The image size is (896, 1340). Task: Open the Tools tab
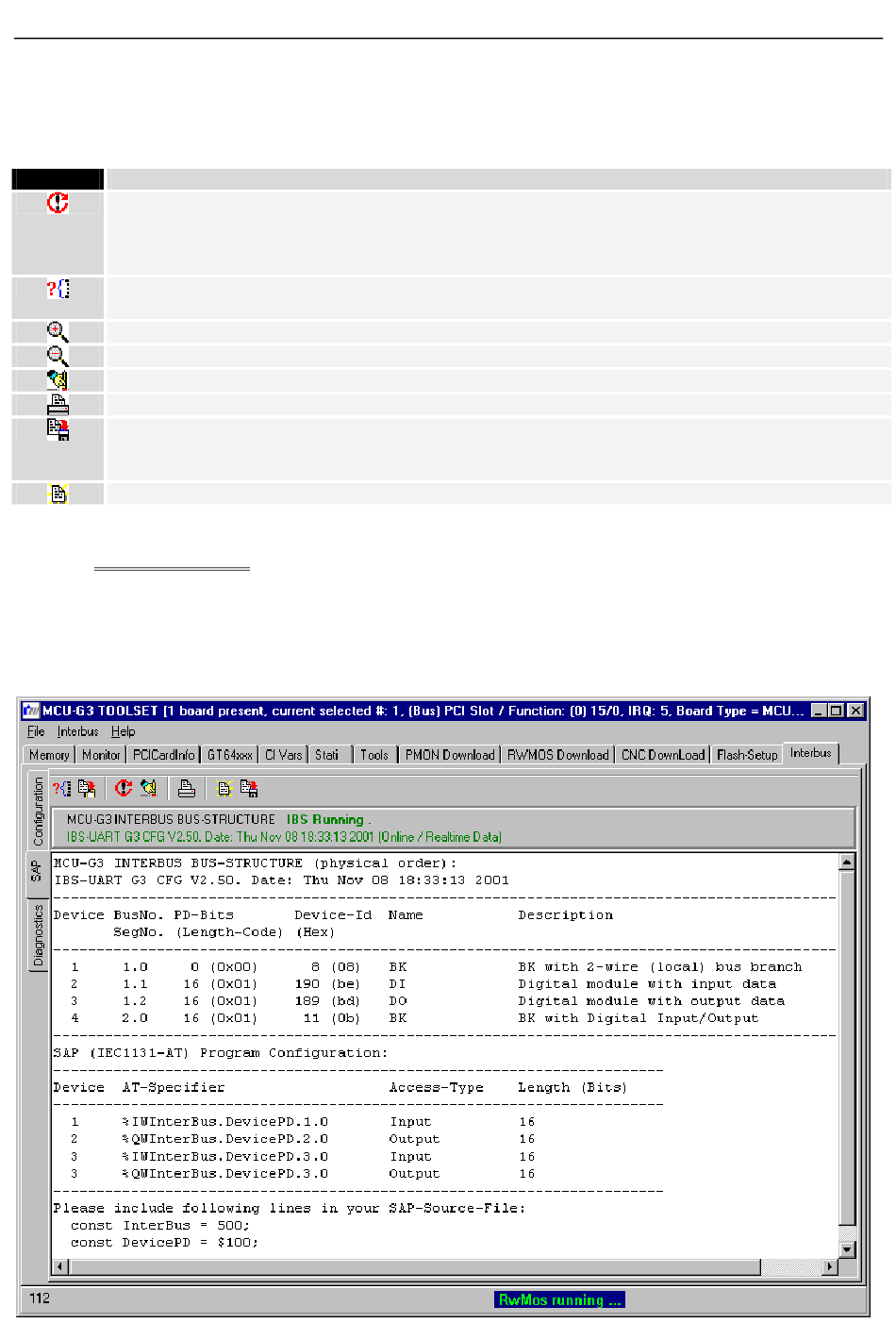click(373, 755)
